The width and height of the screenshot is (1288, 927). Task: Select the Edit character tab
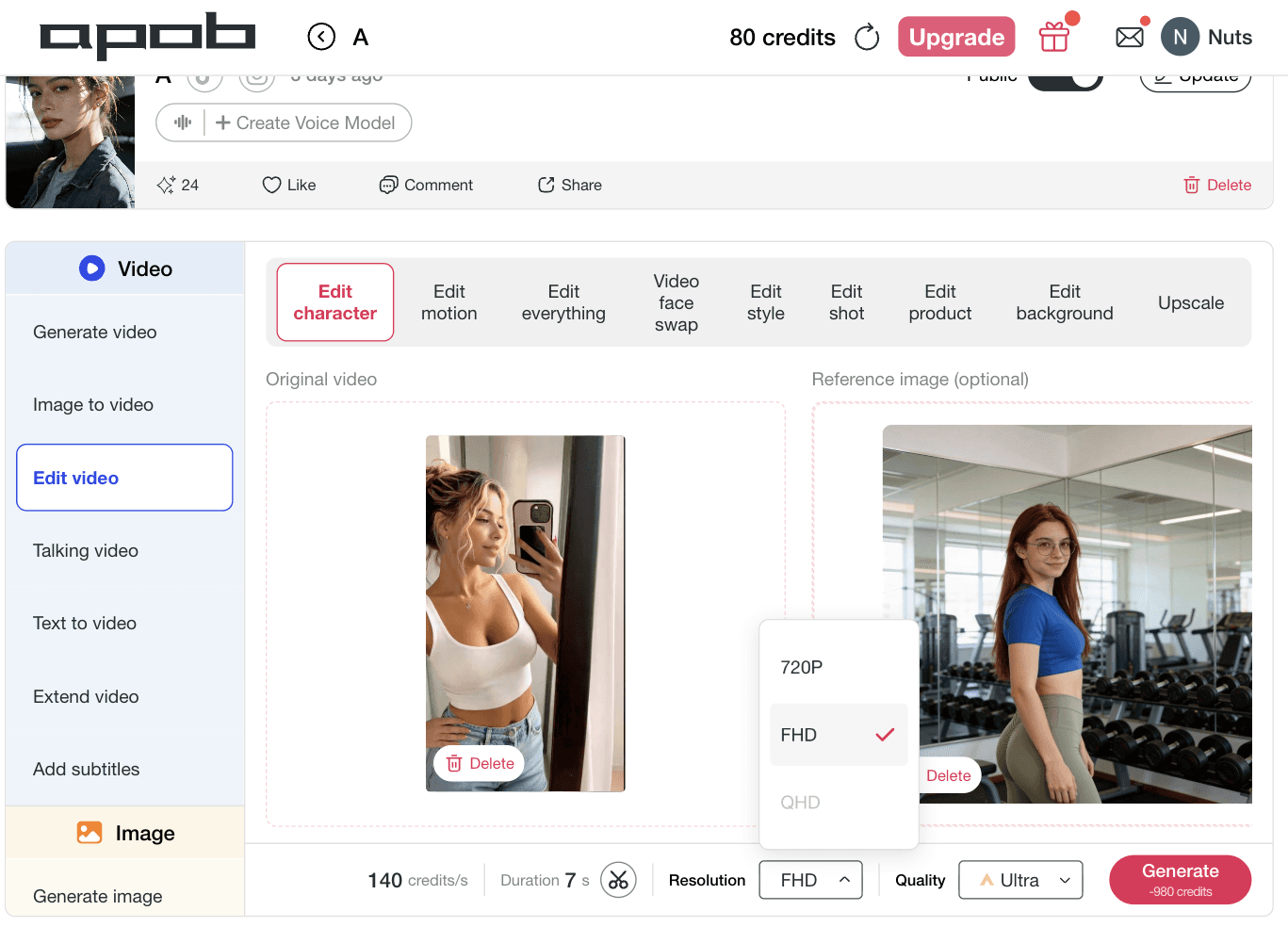(335, 302)
